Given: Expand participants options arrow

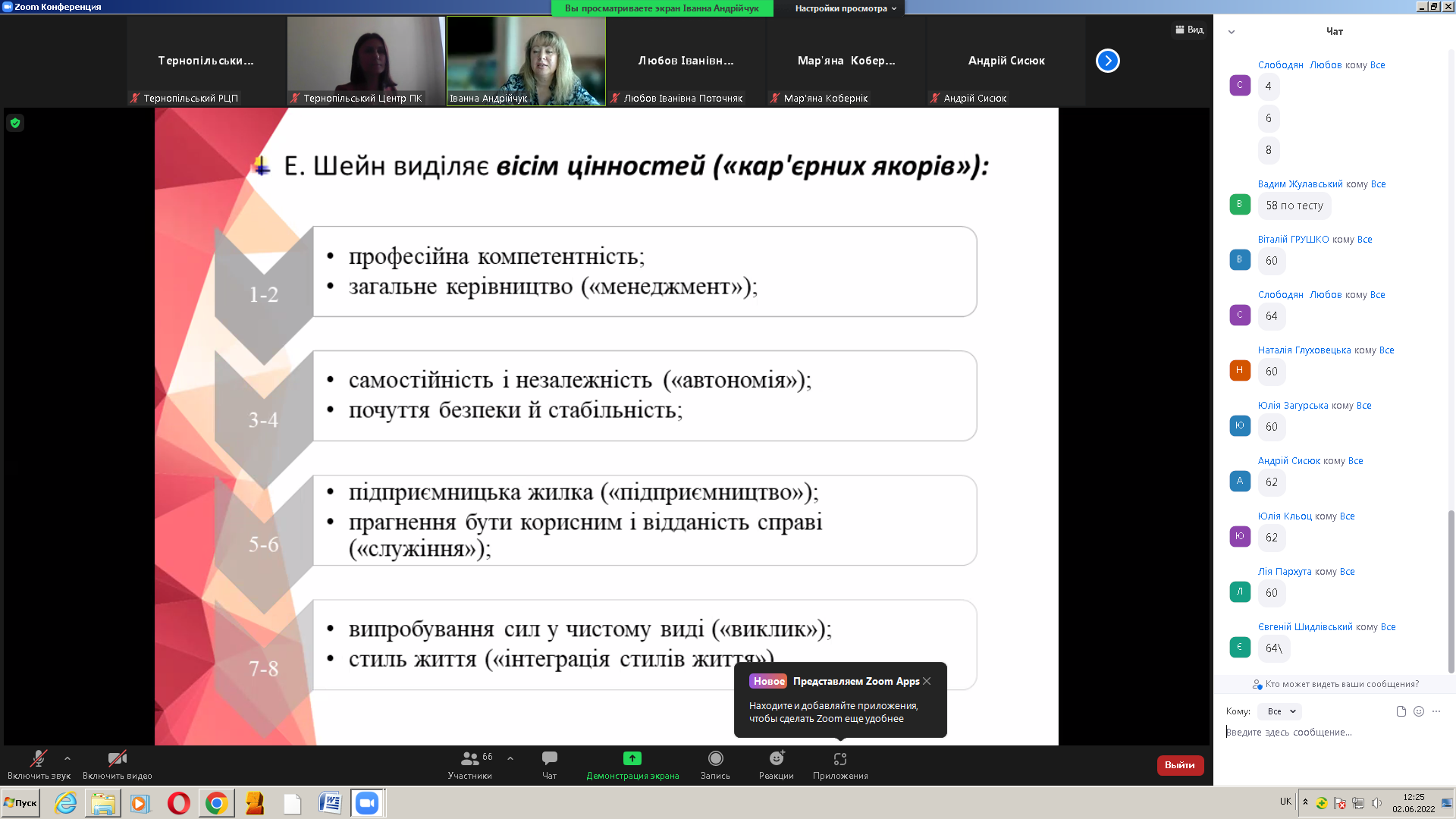Looking at the screenshot, I should tap(510, 758).
